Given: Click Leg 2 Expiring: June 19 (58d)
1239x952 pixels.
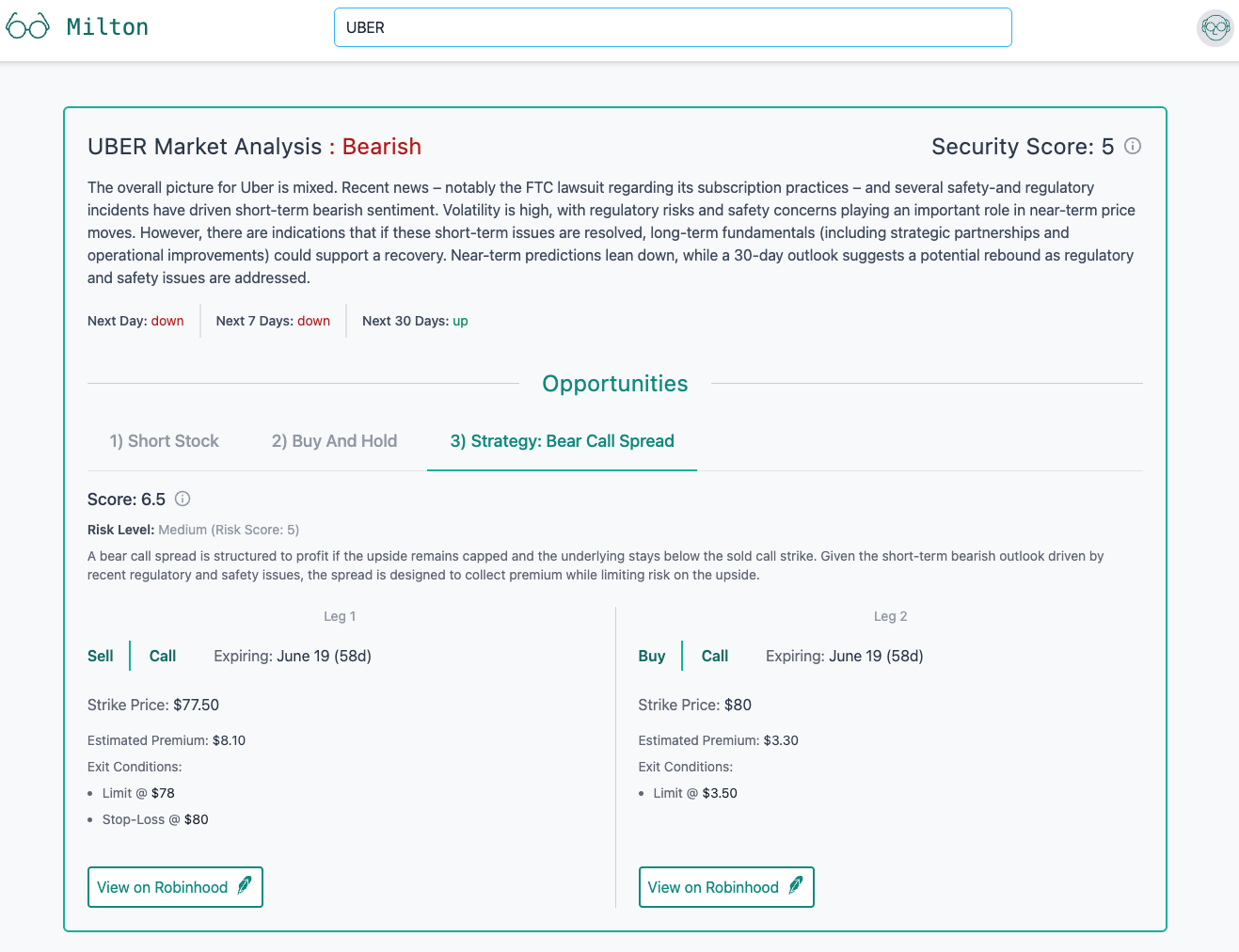Looking at the screenshot, I should (845, 656).
